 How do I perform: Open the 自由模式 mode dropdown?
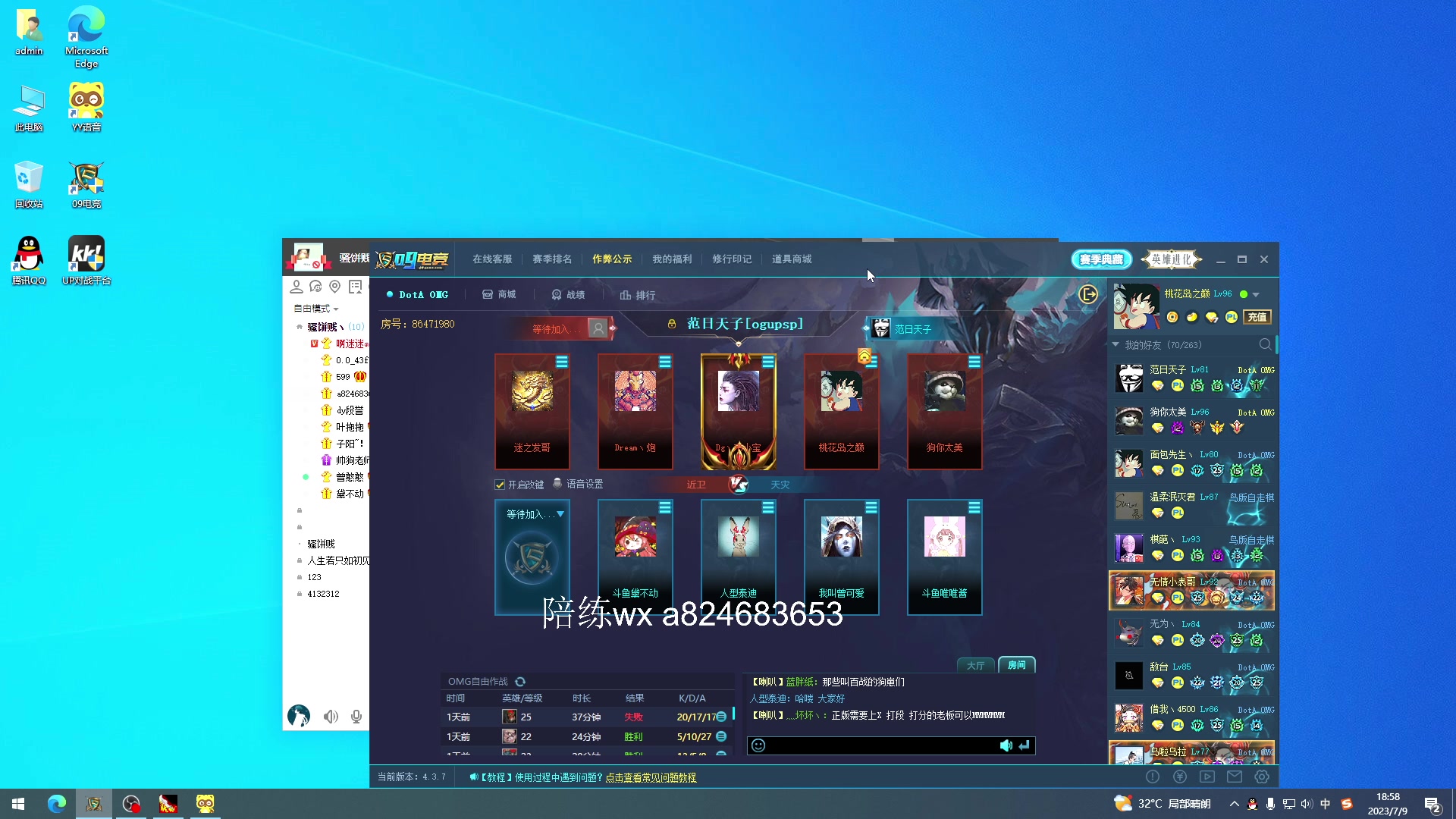tap(316, 309)
